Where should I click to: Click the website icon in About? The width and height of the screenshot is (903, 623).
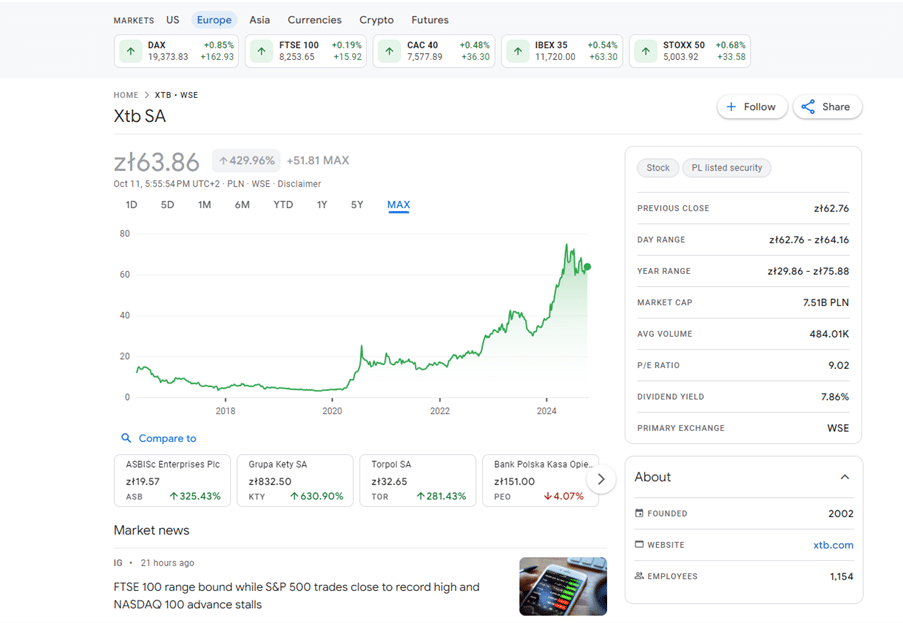pos(640,545)
